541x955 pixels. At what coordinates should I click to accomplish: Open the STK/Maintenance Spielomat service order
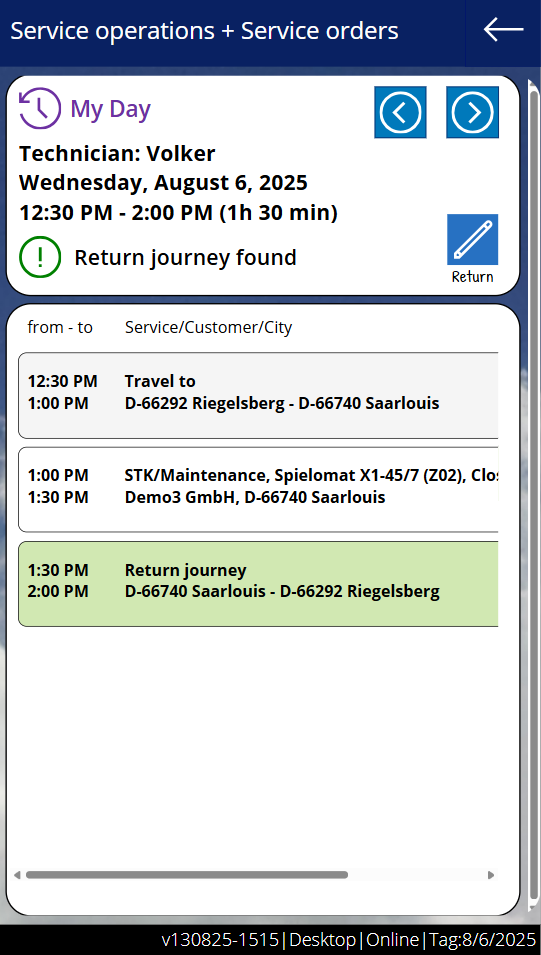tap(258, 490)
